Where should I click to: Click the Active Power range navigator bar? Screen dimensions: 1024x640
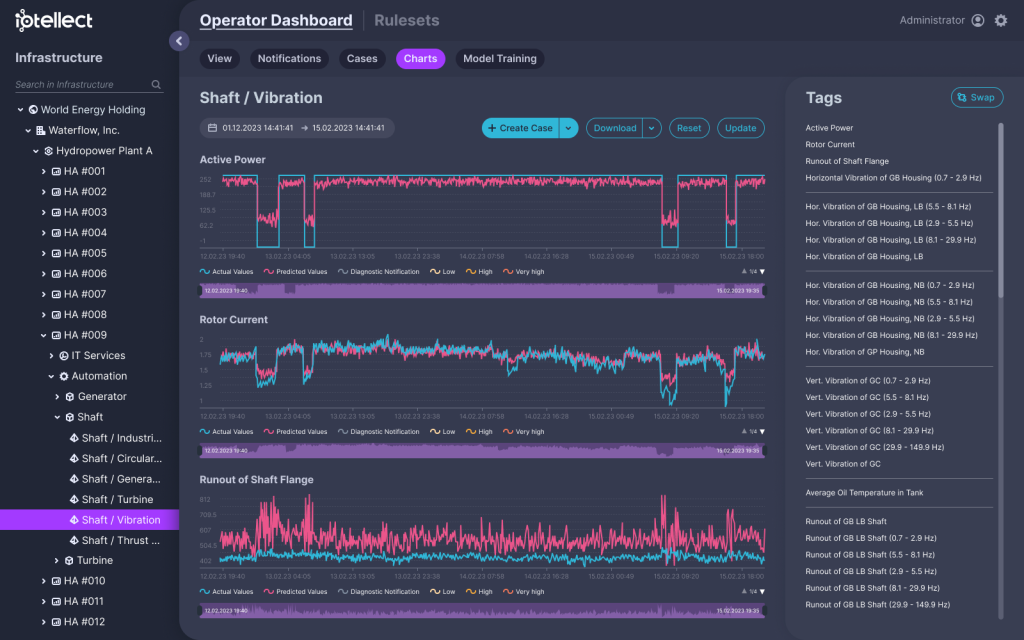(x=481, y=290)
